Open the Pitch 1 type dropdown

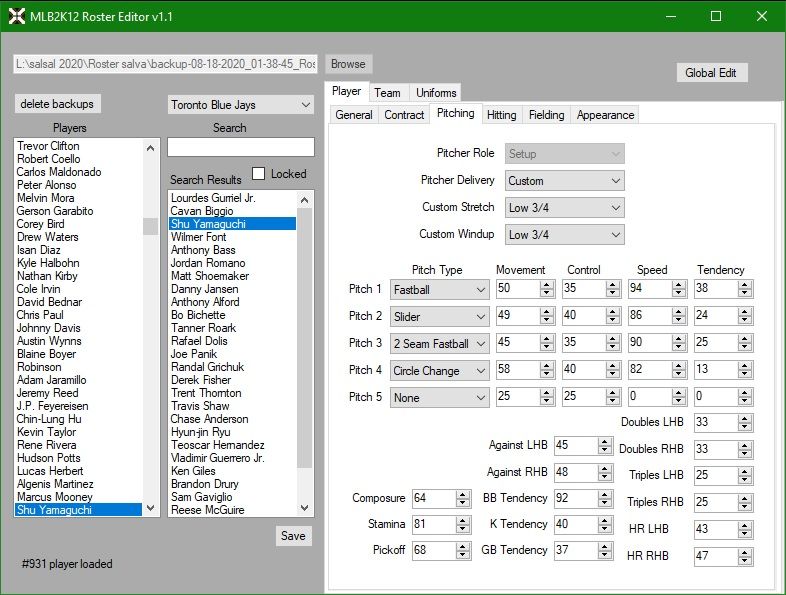click(440, 289)
